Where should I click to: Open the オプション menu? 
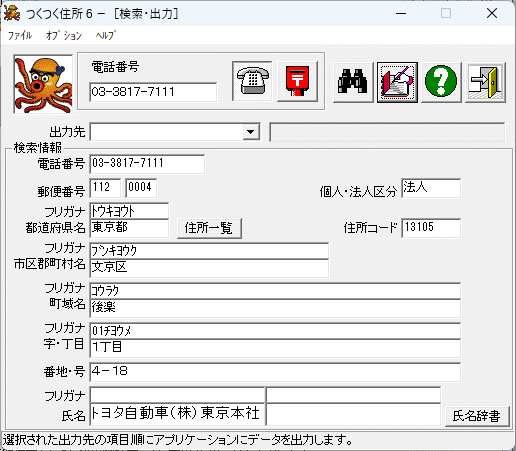pos(64,35)
